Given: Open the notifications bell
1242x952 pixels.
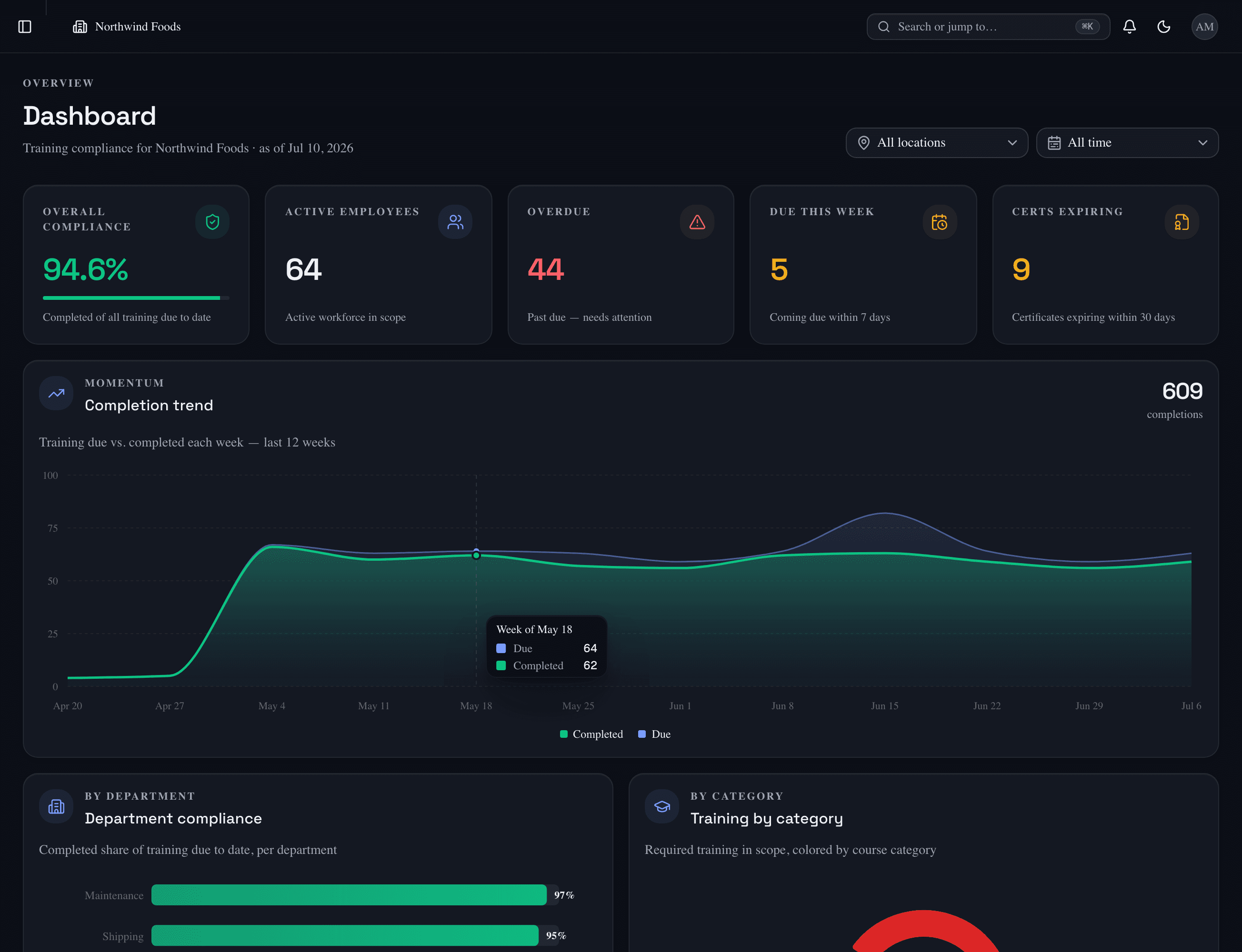Looking at the screenshot, I should pos(1129,27).
